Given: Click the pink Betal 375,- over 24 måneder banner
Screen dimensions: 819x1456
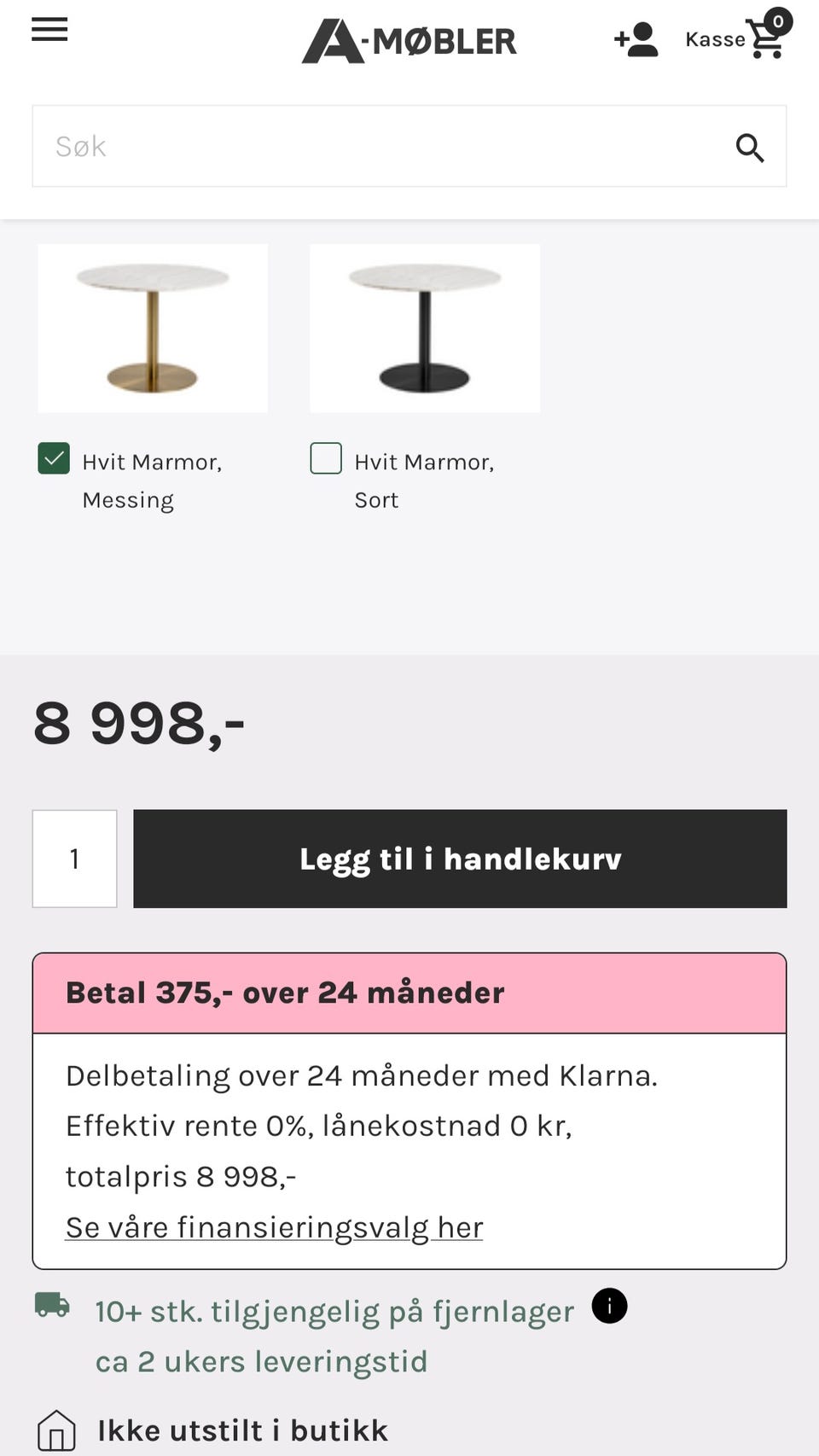Looking at the screenshot, I should coord(409,993).
